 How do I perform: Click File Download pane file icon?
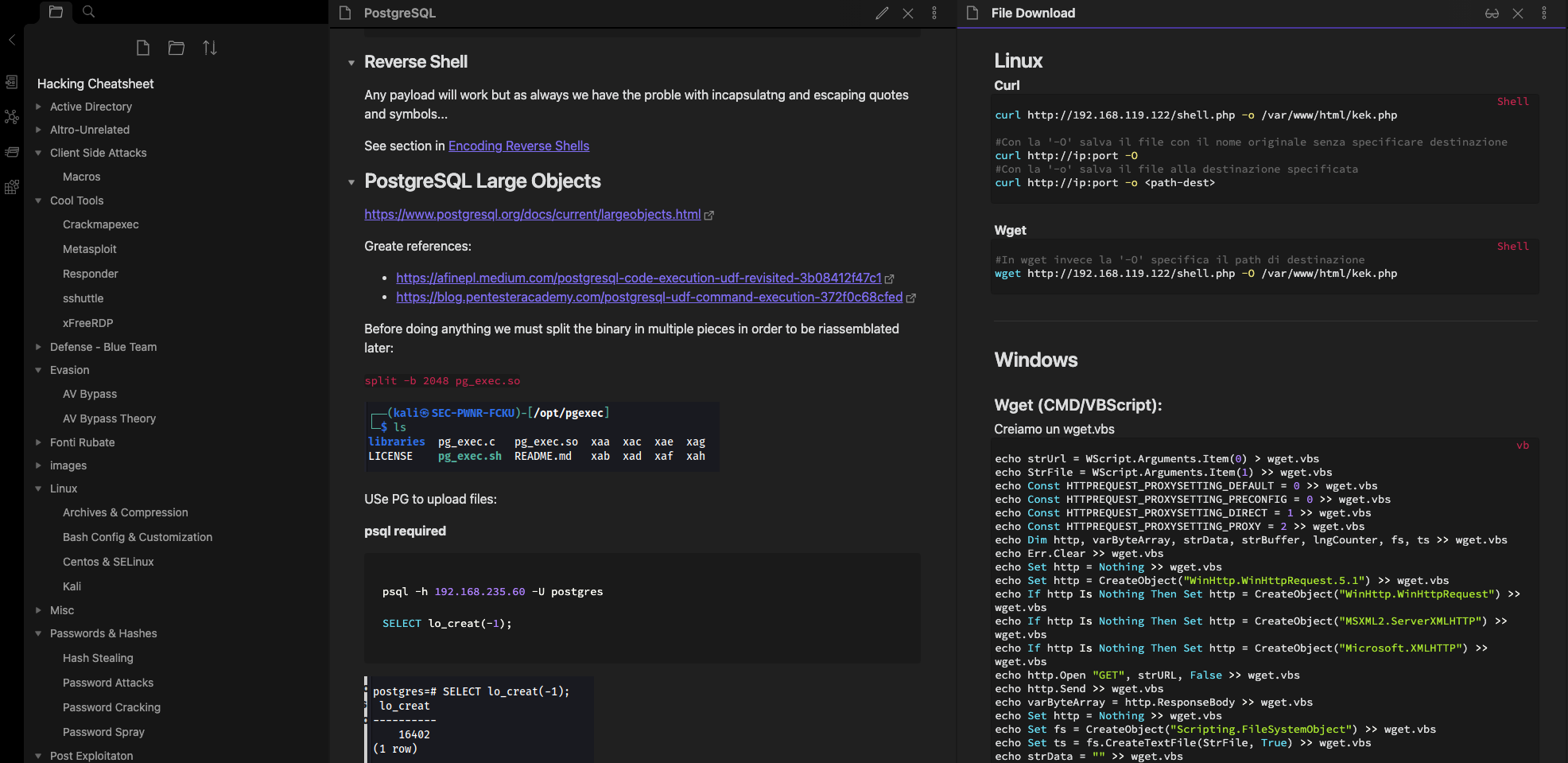click(x=972, y=13)
